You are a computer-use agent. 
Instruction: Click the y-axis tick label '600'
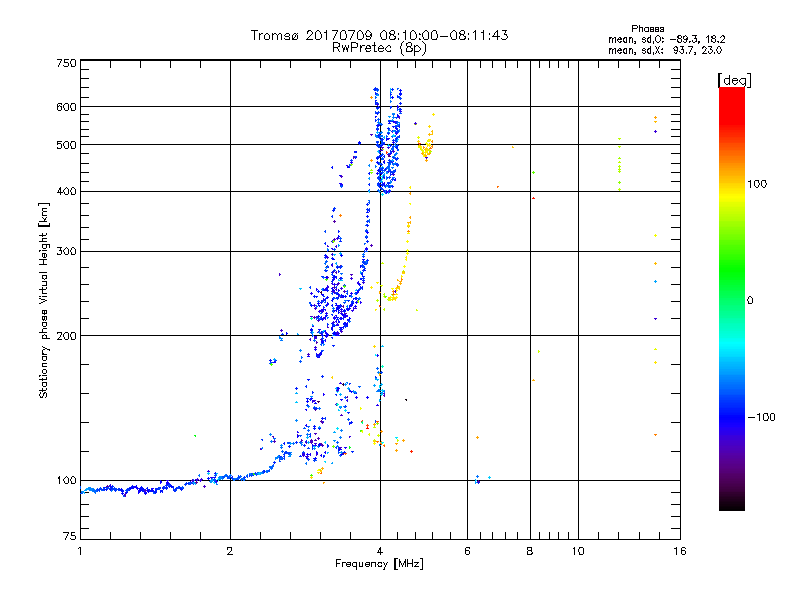[x=66, y=107]
